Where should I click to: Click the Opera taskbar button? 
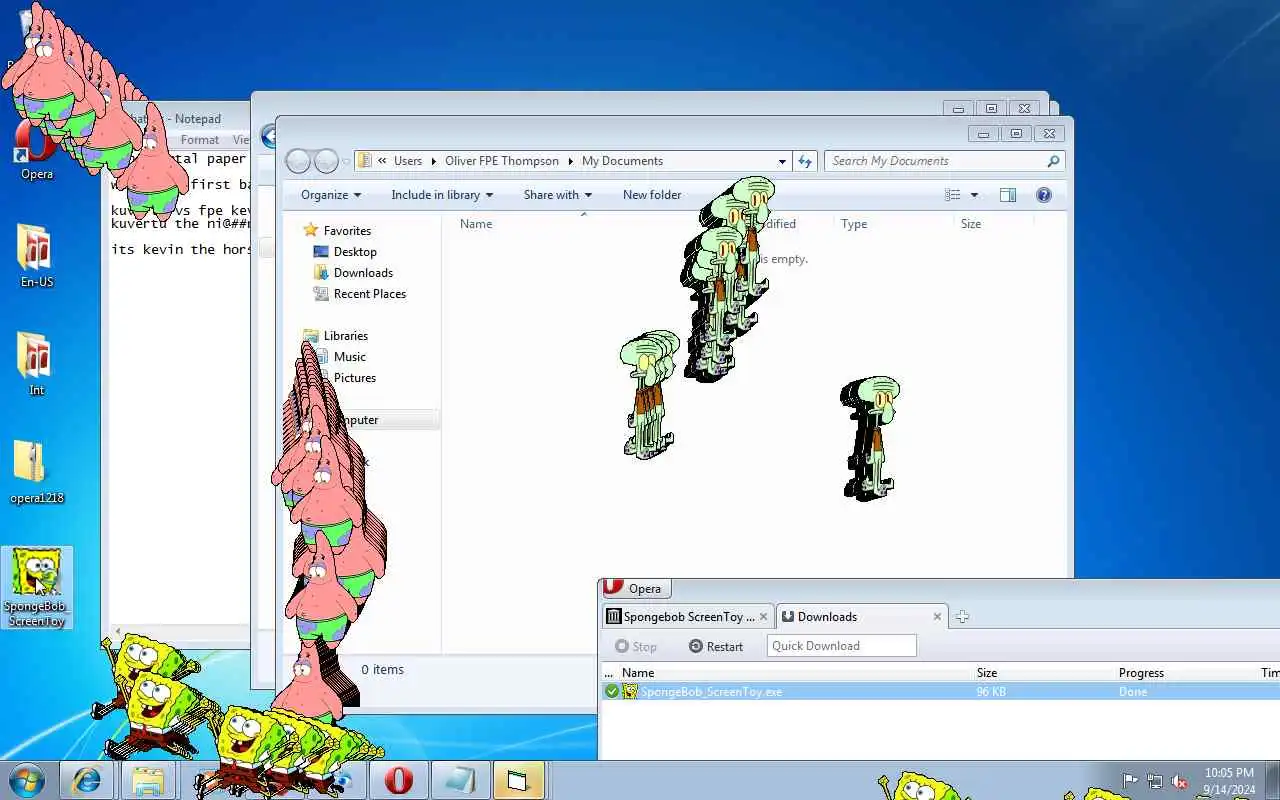click(x=399, y=780)
